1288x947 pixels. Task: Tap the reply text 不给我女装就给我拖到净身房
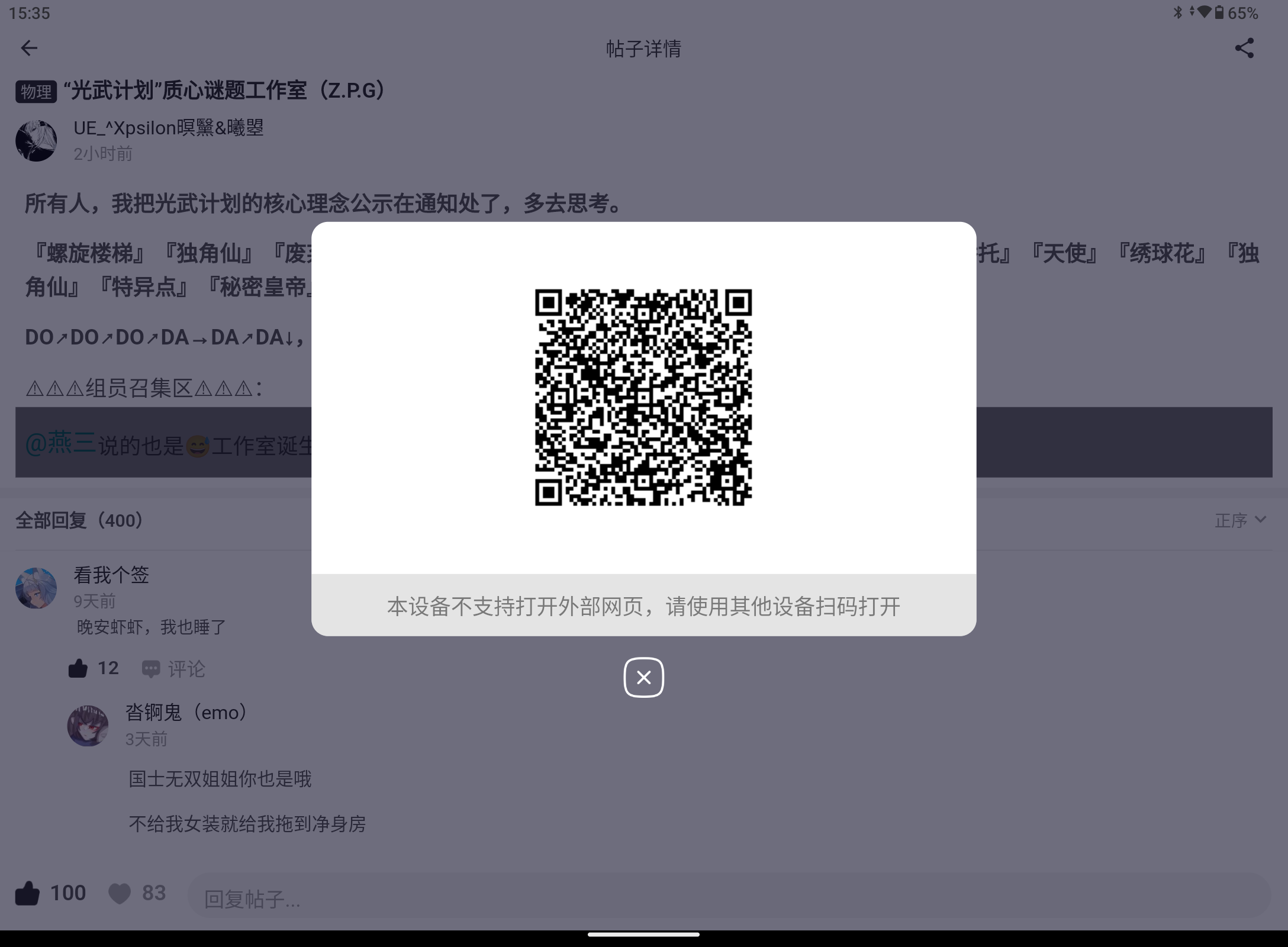247,824
